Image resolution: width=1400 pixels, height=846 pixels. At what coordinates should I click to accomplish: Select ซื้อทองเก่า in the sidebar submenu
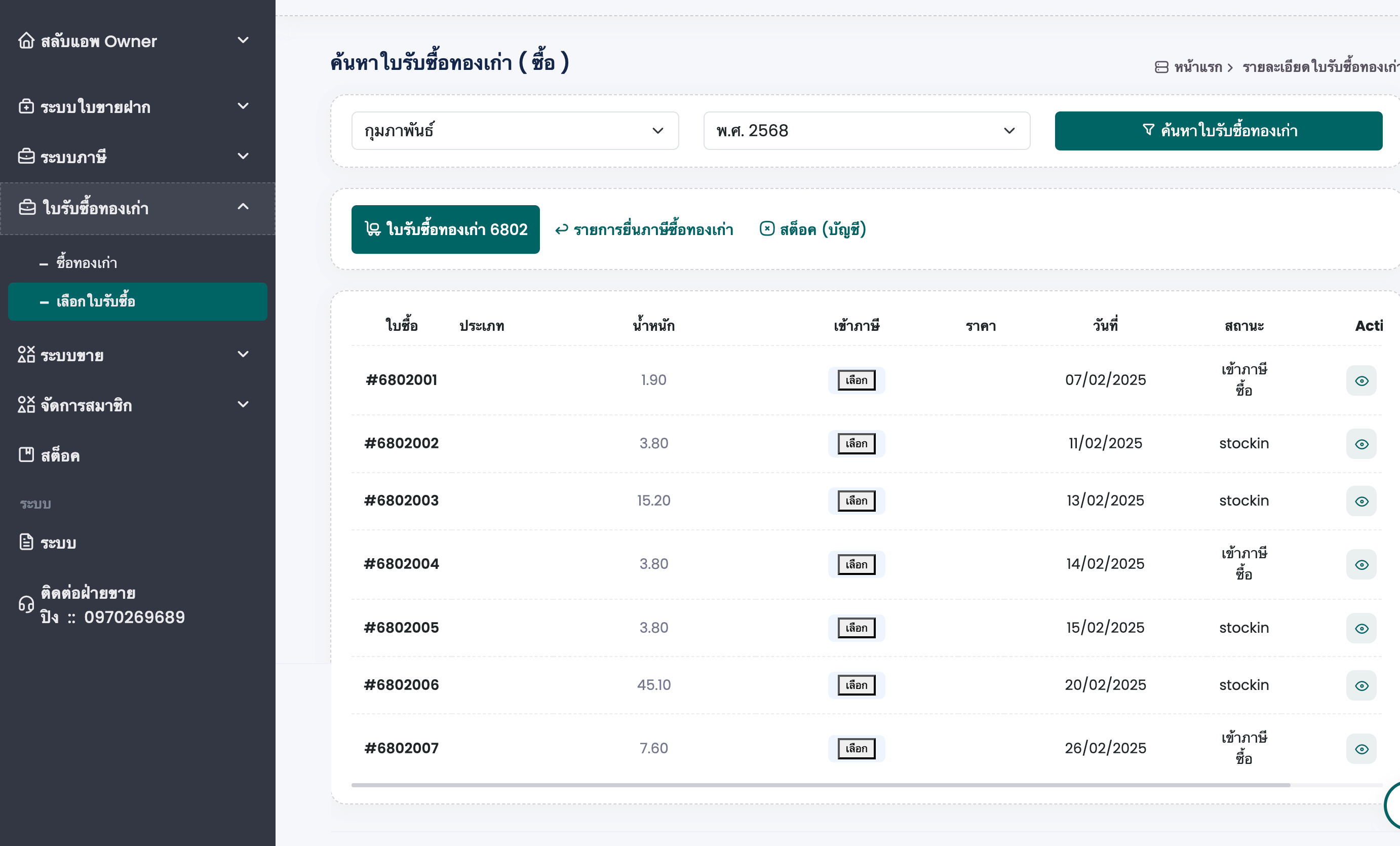87,263
